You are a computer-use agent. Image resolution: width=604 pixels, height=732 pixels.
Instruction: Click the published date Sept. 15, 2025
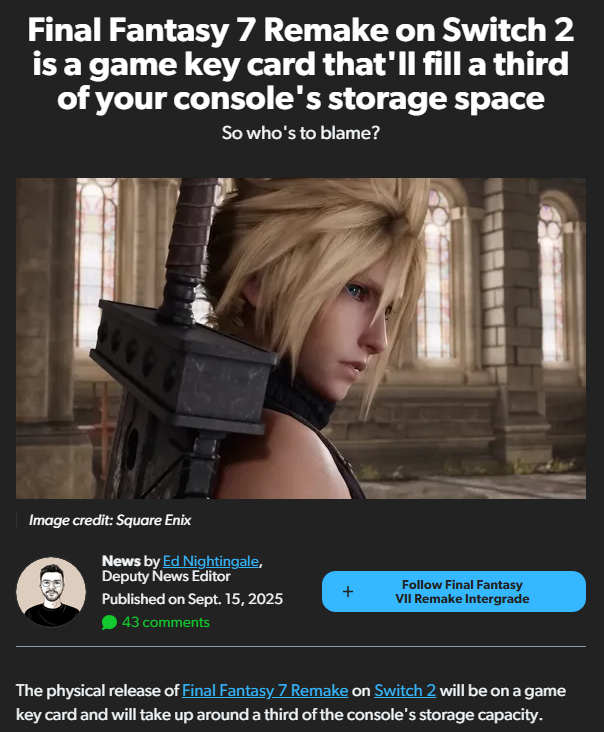(235, 599)
